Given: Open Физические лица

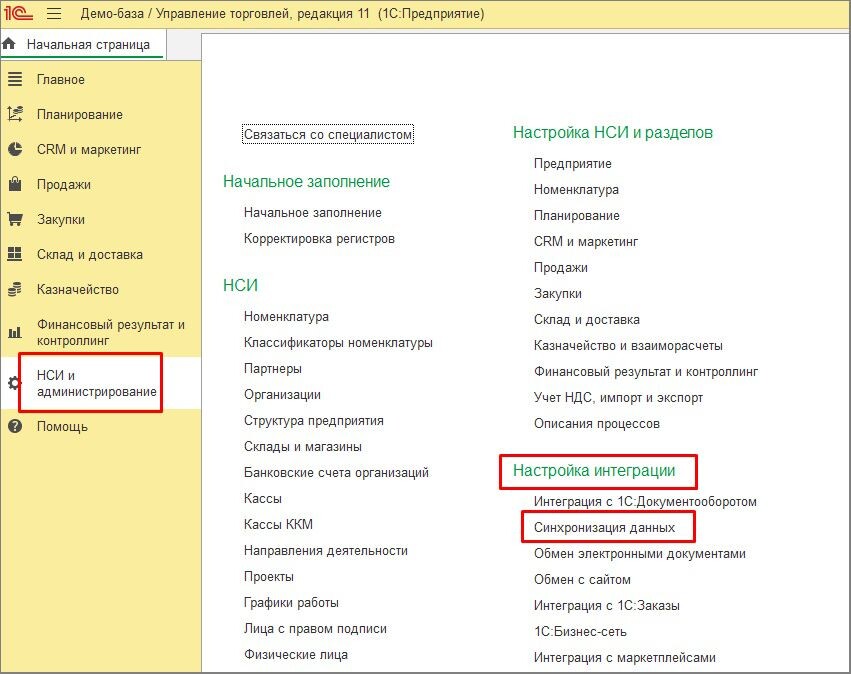Looking at the screenshot, I should pyautogui.click(x=296, y=654).
